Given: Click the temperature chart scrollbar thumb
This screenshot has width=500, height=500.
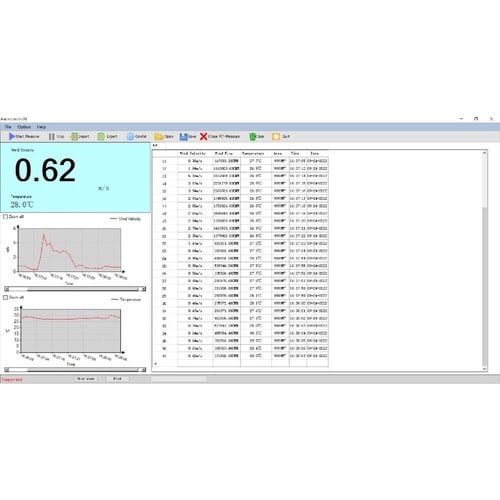Looking at the screenshot, I should tap(83, 370).
